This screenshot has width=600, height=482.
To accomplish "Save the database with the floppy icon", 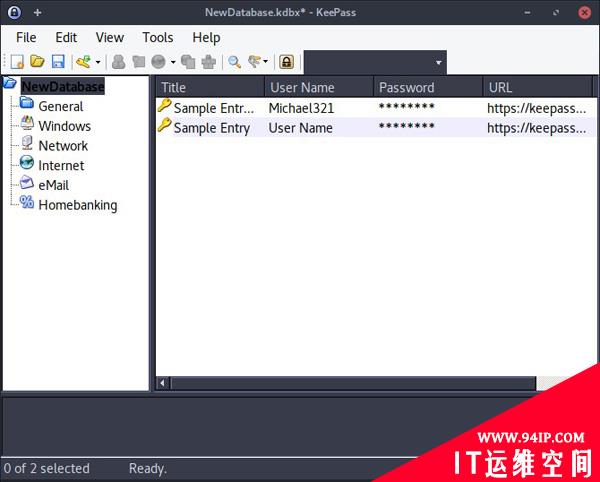I will 58,62.
